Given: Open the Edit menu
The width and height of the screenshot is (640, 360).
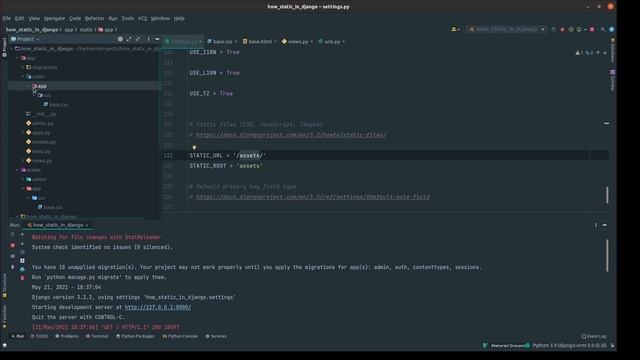Looking at the screenshot, I should (19, 18).
